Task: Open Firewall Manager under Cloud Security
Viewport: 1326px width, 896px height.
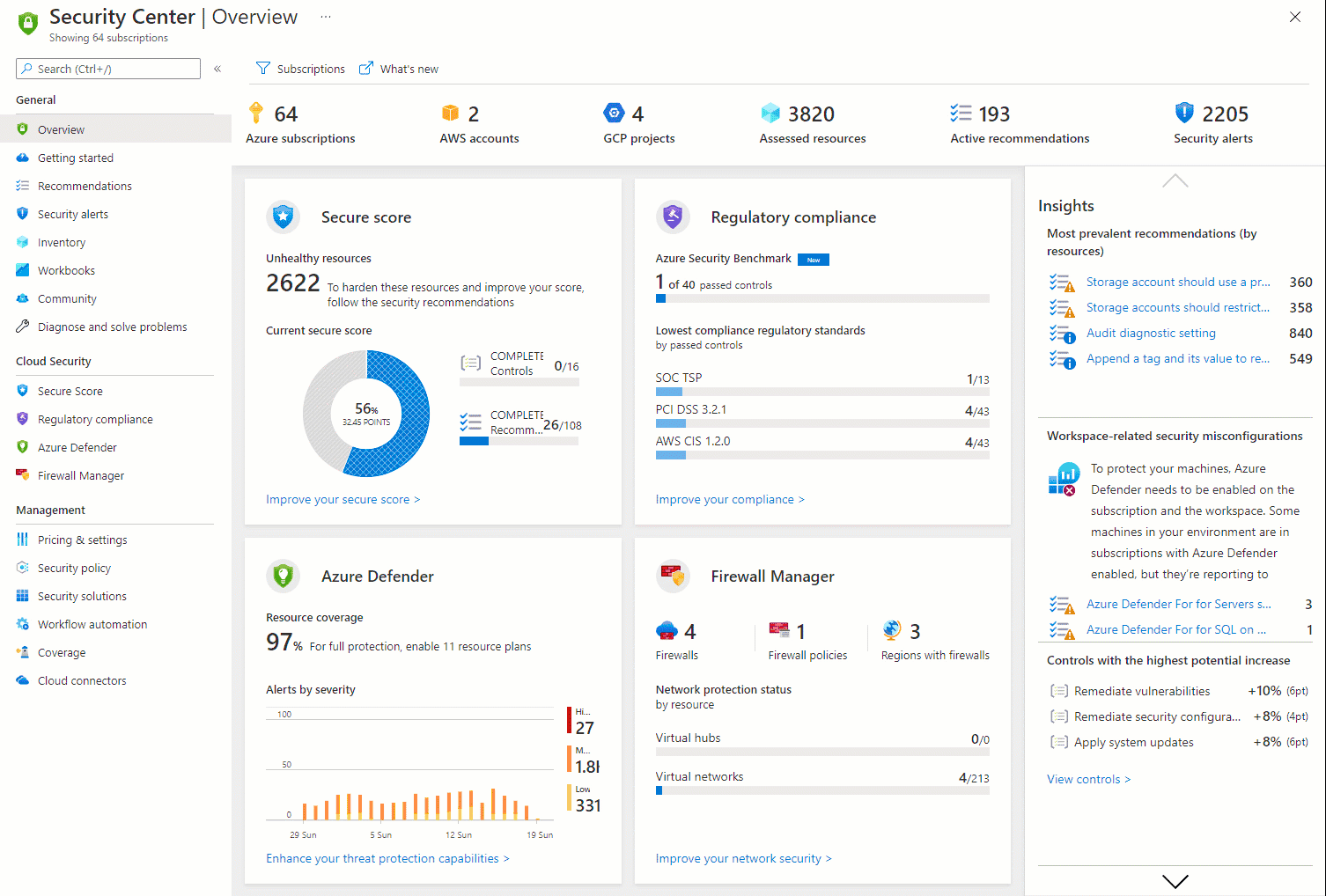Action: point(79,474)
